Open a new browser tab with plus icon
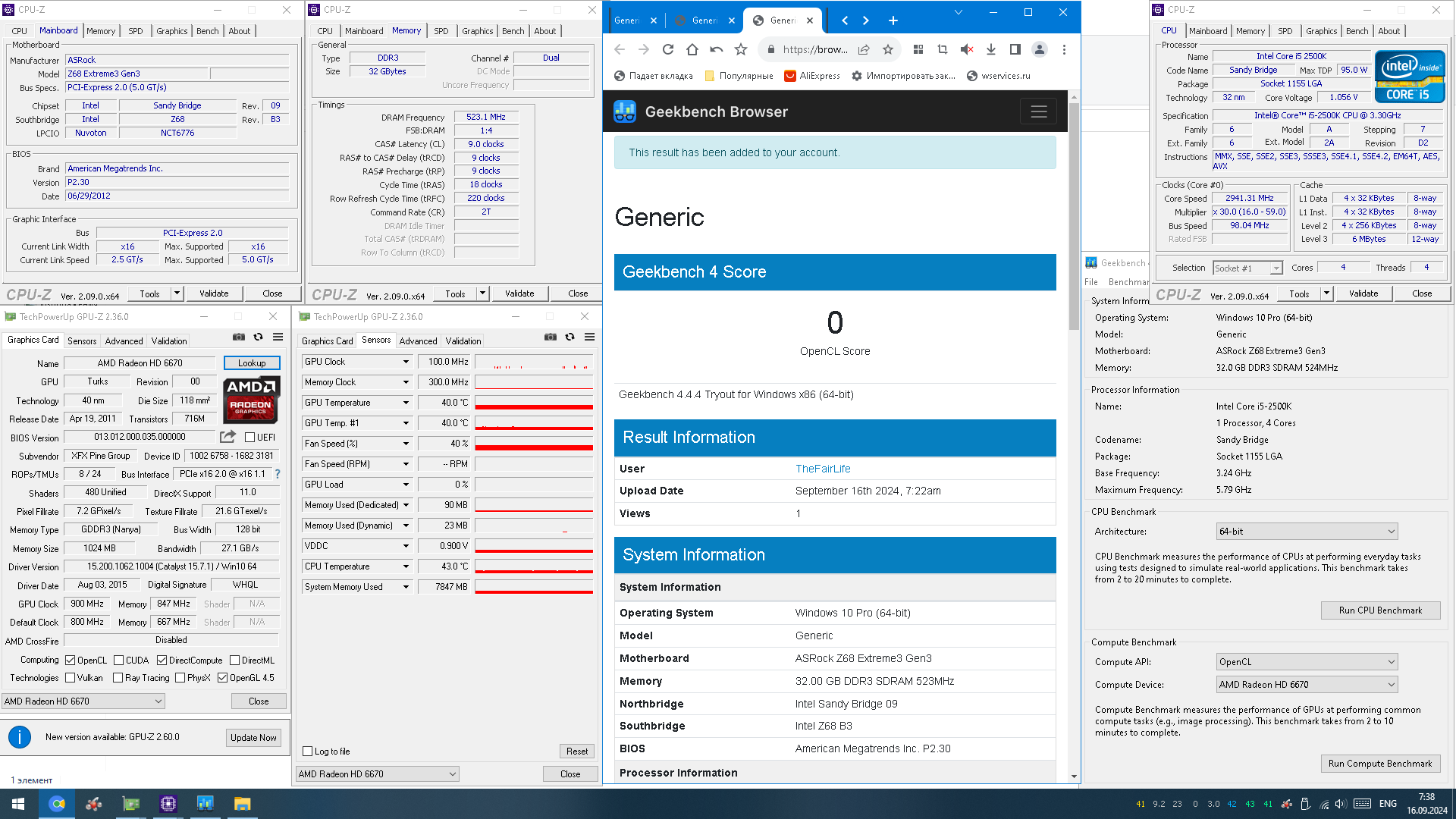The height and width of the screenshot is (819, 1456). point(893,20)
